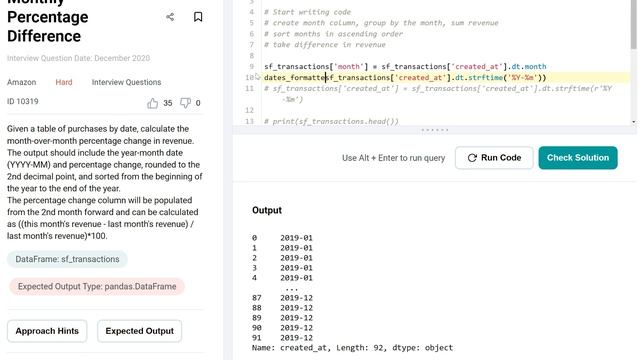Click the code editor vertical scrollbar

[633, 24]
